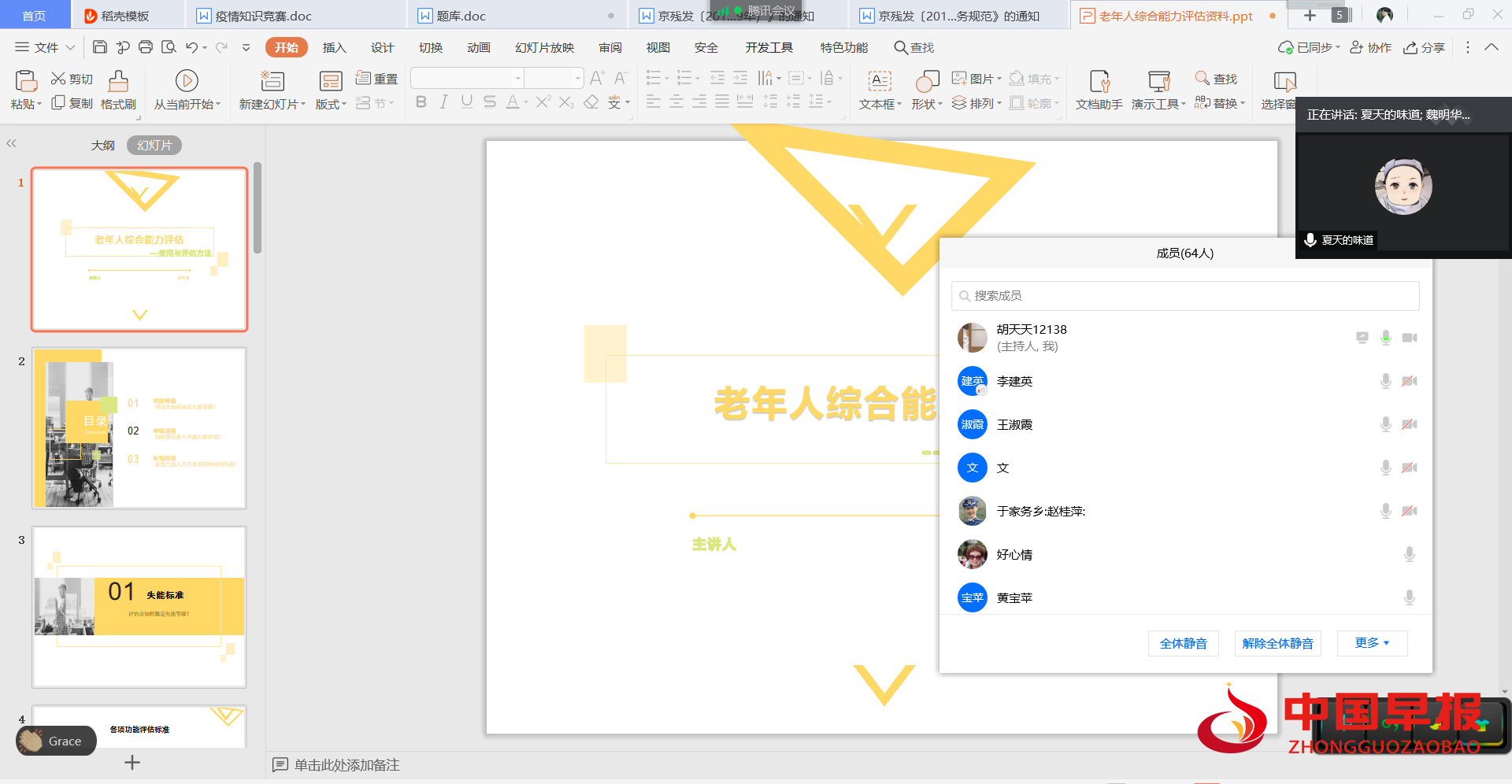The image size is (1512, 784).
Task: Open the 插入 ribbon tab
Action: tap(334, 47)
